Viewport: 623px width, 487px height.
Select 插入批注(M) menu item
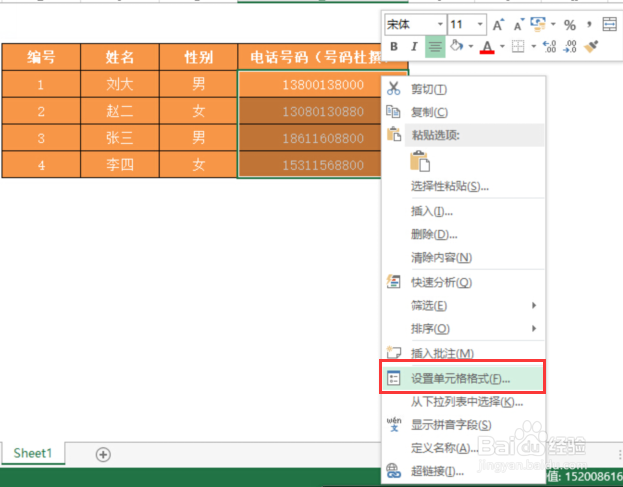[463, 353]
